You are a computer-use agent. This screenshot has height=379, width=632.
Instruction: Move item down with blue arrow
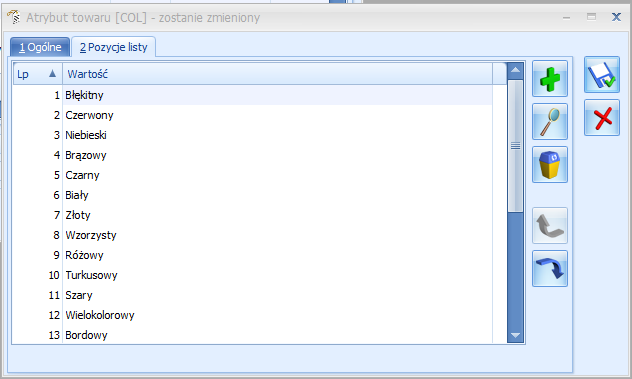point(550,269)
